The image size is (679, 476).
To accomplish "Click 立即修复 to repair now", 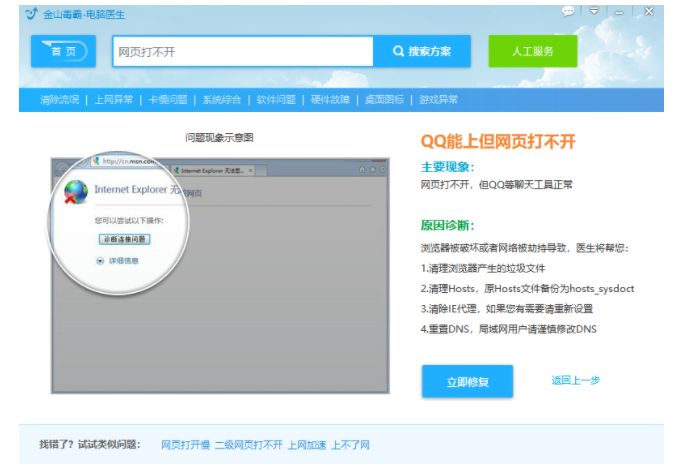I will point(467,381).
